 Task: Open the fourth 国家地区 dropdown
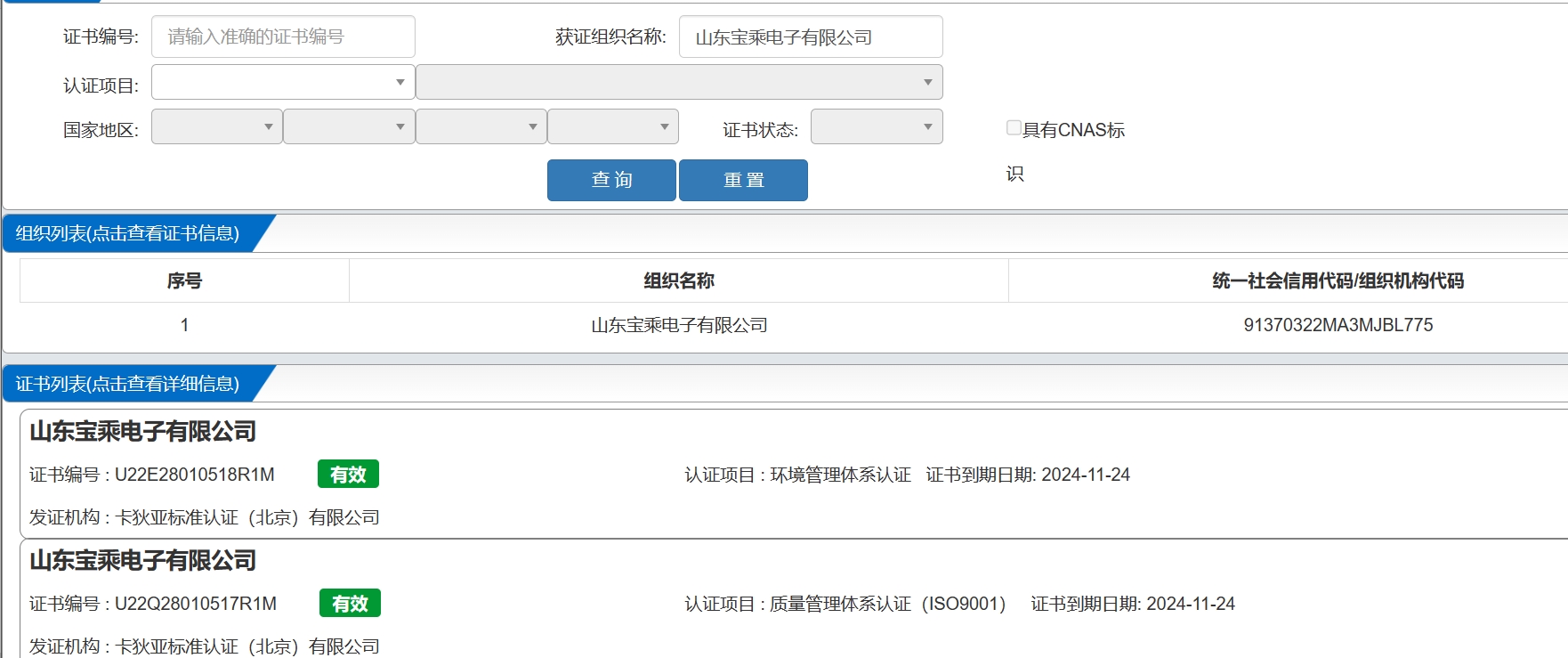pyautogui.click(x=613, y=126)
